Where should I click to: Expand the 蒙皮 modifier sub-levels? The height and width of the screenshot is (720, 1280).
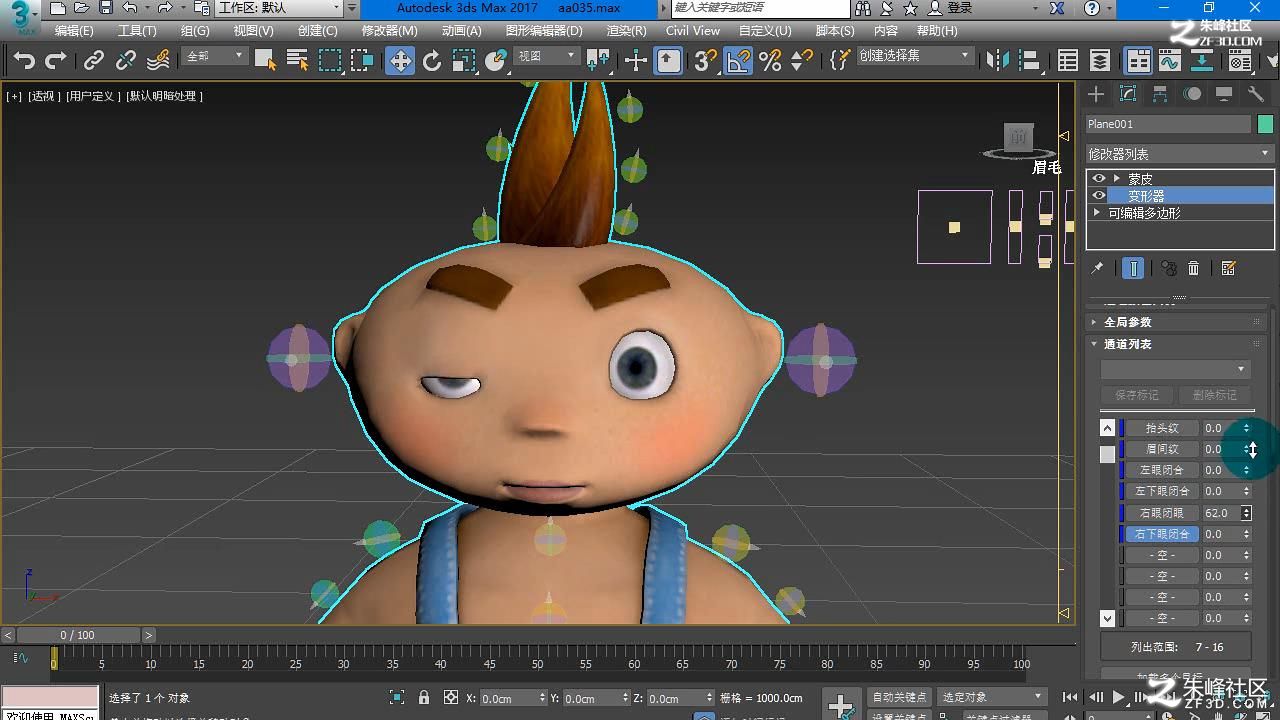(1117, 179)
